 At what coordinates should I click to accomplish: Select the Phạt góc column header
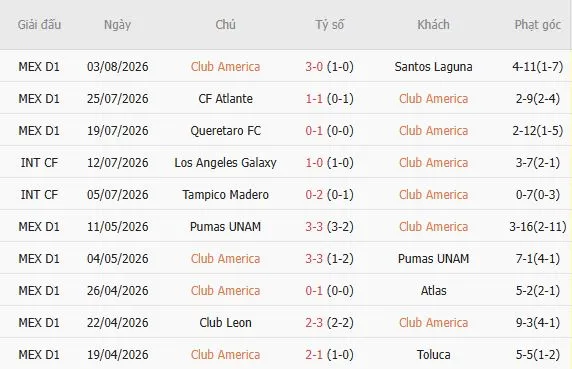[537, 25]
